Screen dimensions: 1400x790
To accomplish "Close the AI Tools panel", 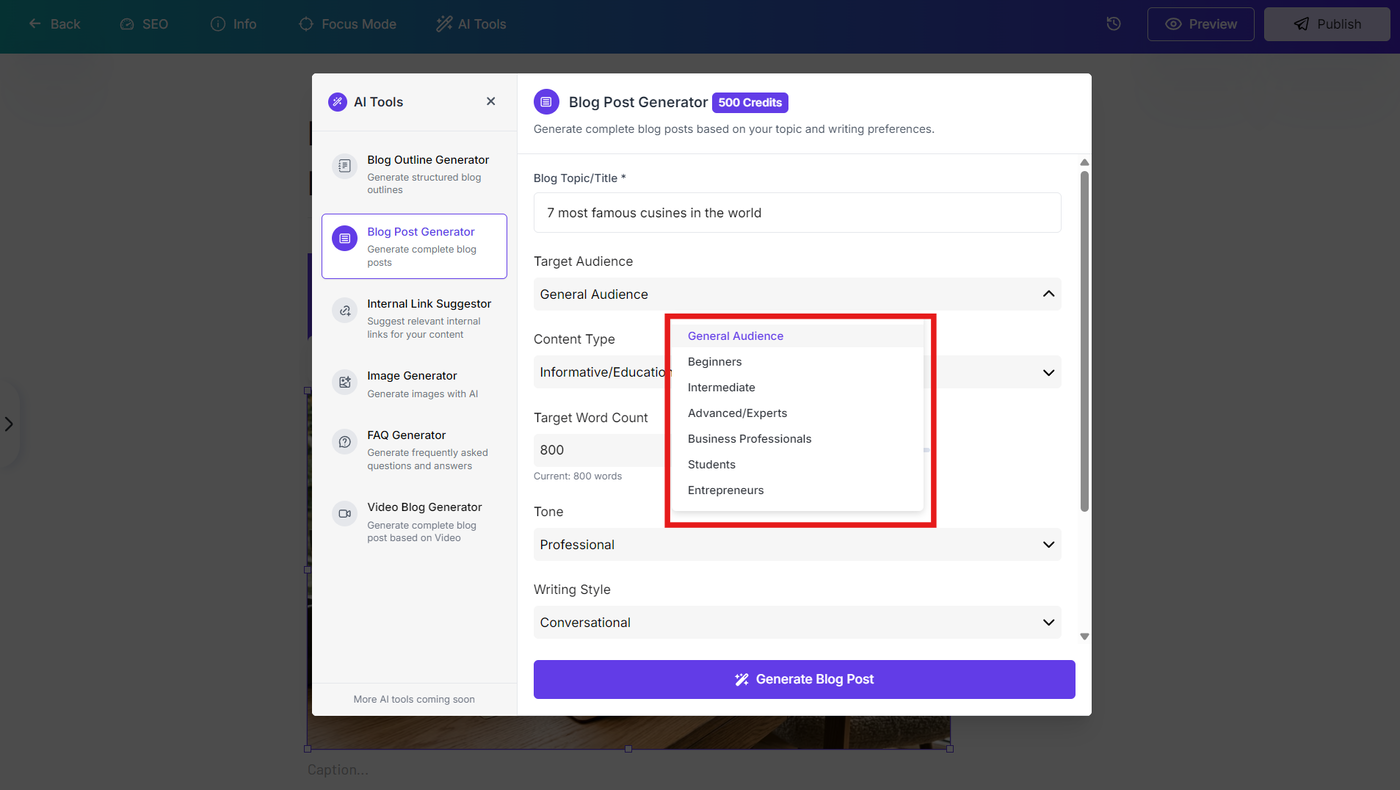I will (x=491, y=101).
